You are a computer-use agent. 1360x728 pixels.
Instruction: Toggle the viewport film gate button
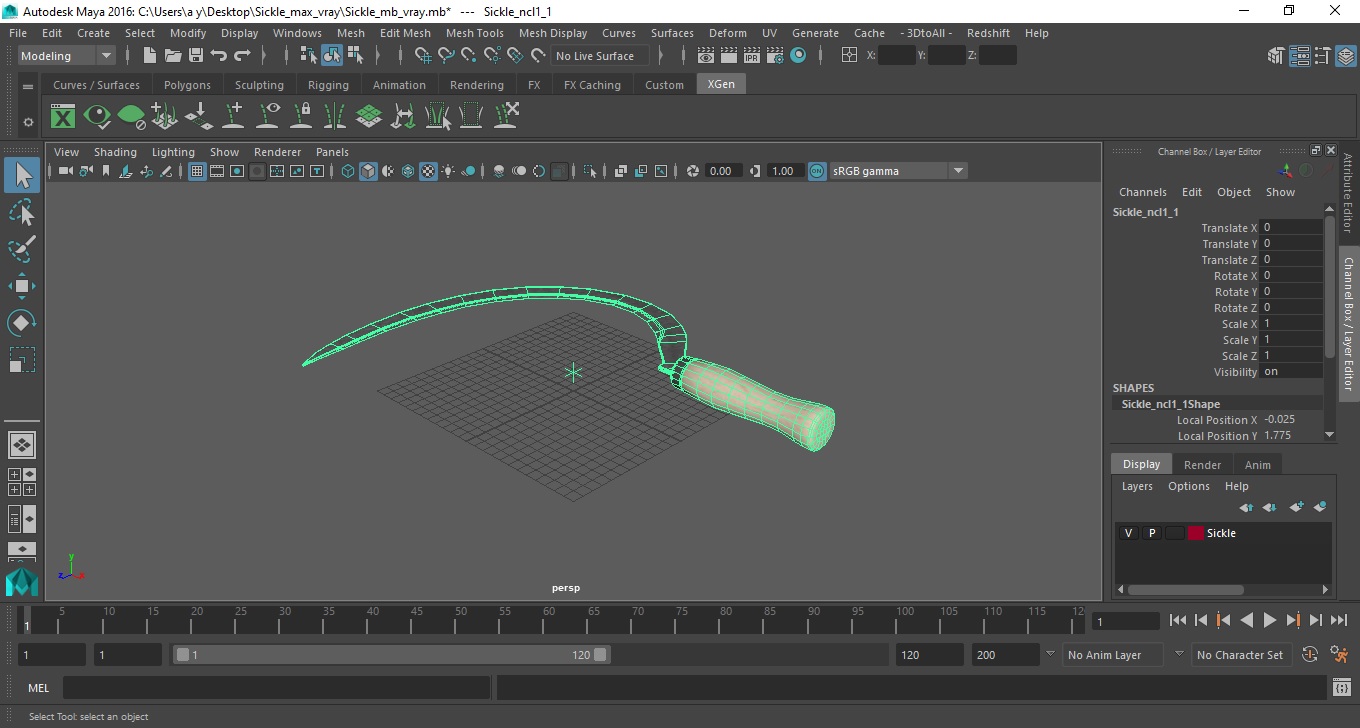pyautogui.click(x=217, y=171)
